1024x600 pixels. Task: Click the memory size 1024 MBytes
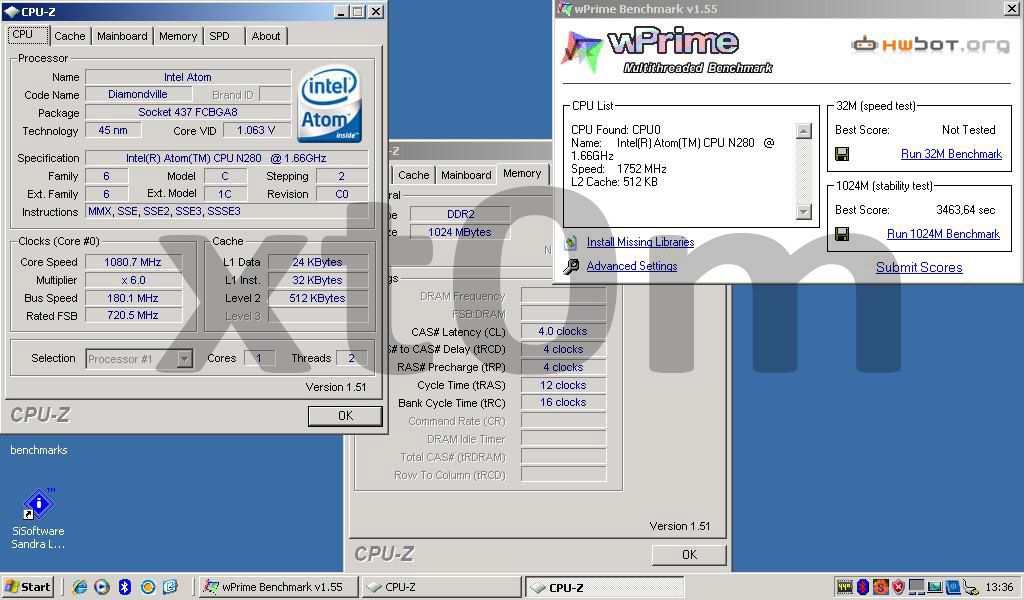click(460, 232)
